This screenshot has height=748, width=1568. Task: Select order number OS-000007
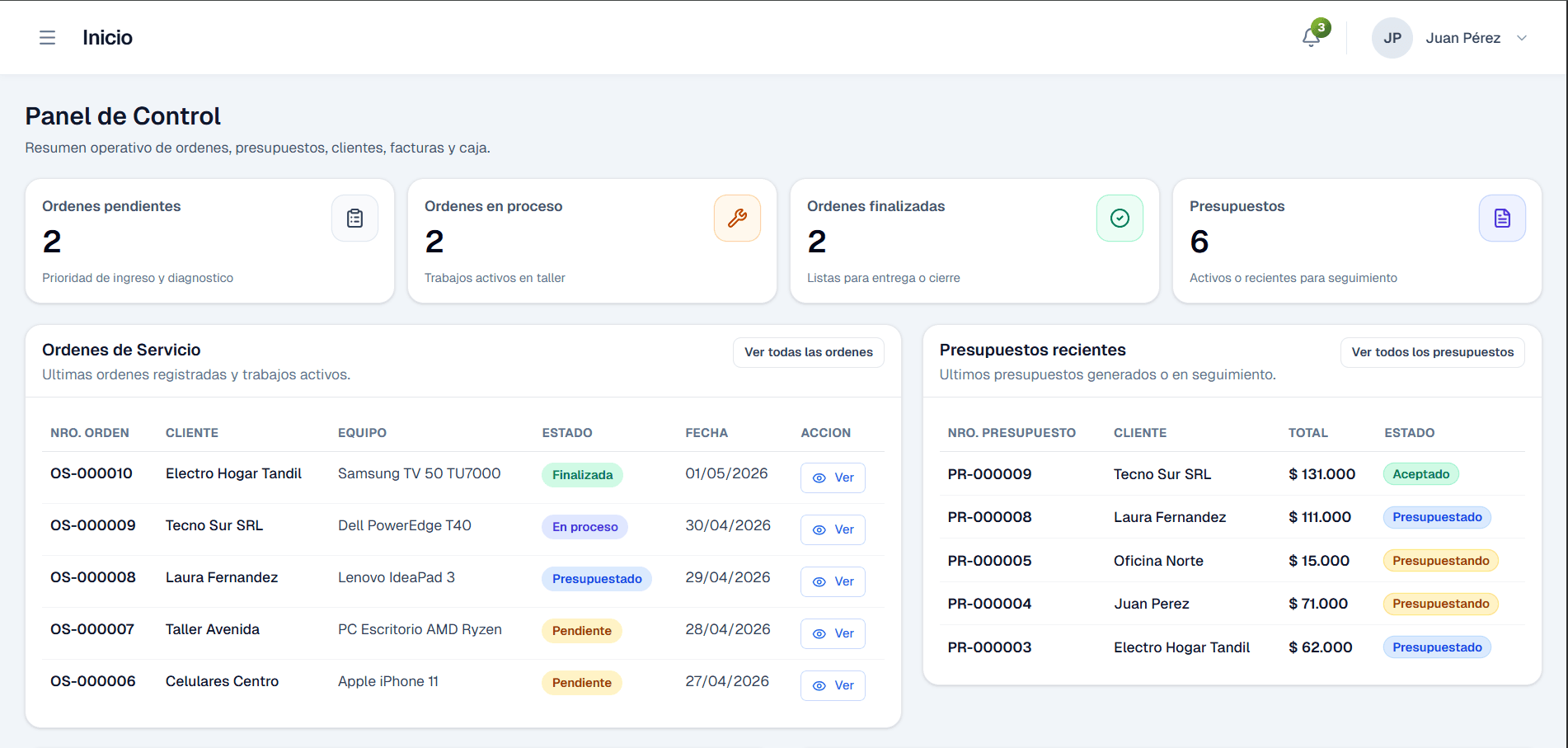(x=92, y=629)
